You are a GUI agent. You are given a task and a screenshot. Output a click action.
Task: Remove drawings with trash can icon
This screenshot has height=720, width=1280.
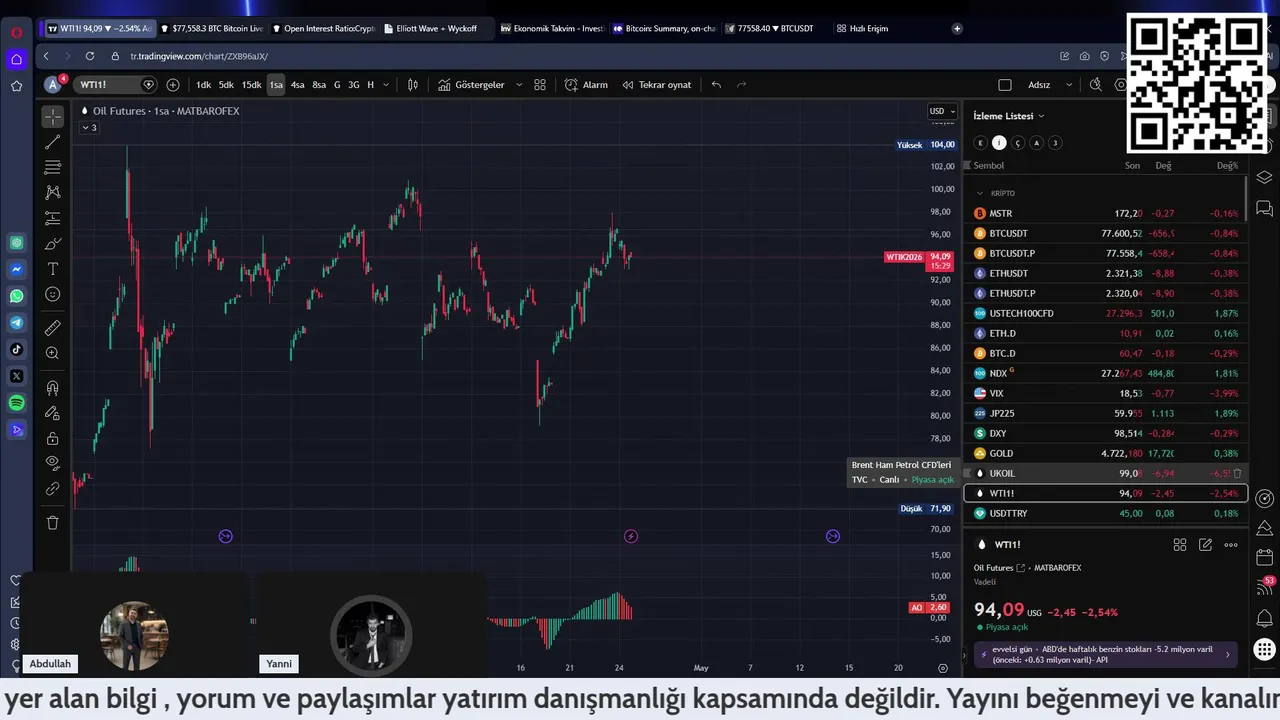pyautogui.click(x=53, y=523)
